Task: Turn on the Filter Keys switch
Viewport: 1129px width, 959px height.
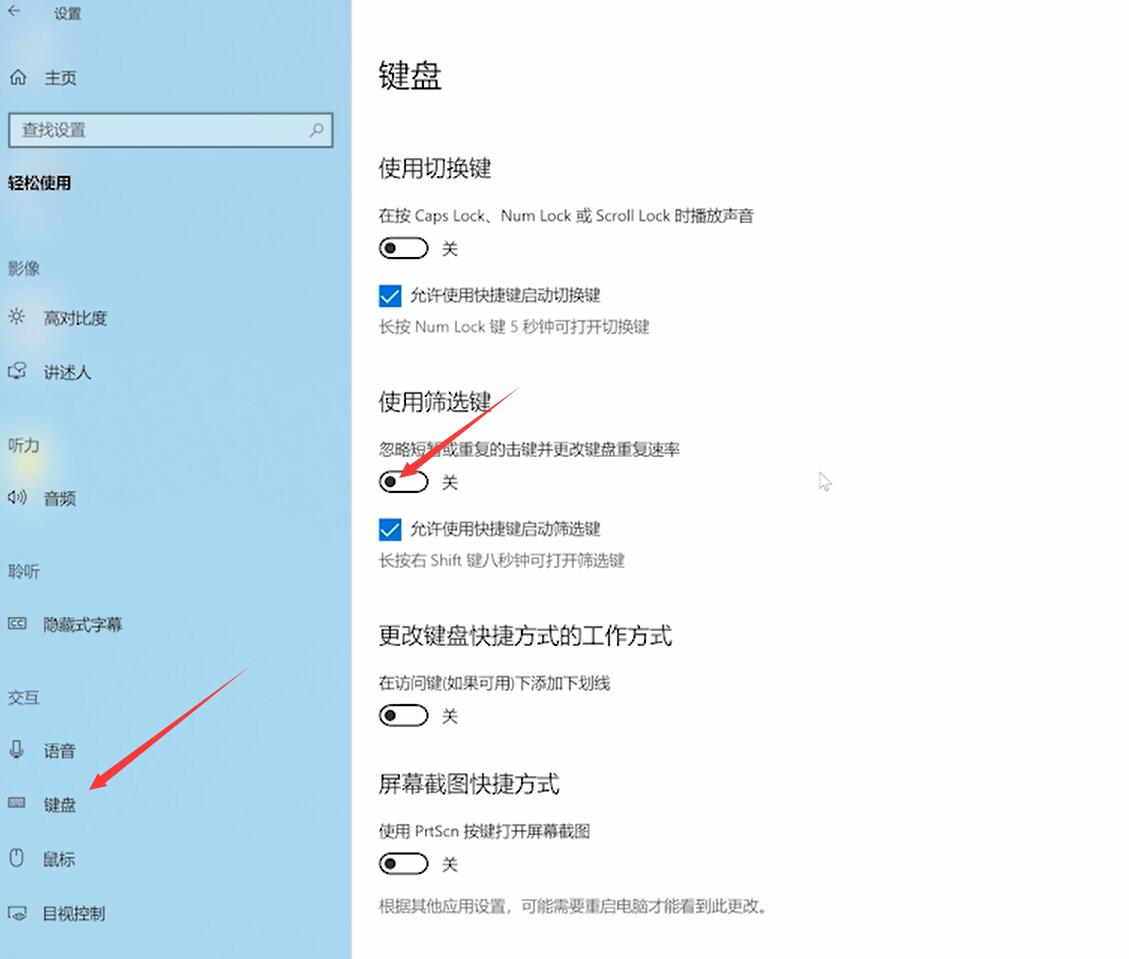Action: pos(403,482)
